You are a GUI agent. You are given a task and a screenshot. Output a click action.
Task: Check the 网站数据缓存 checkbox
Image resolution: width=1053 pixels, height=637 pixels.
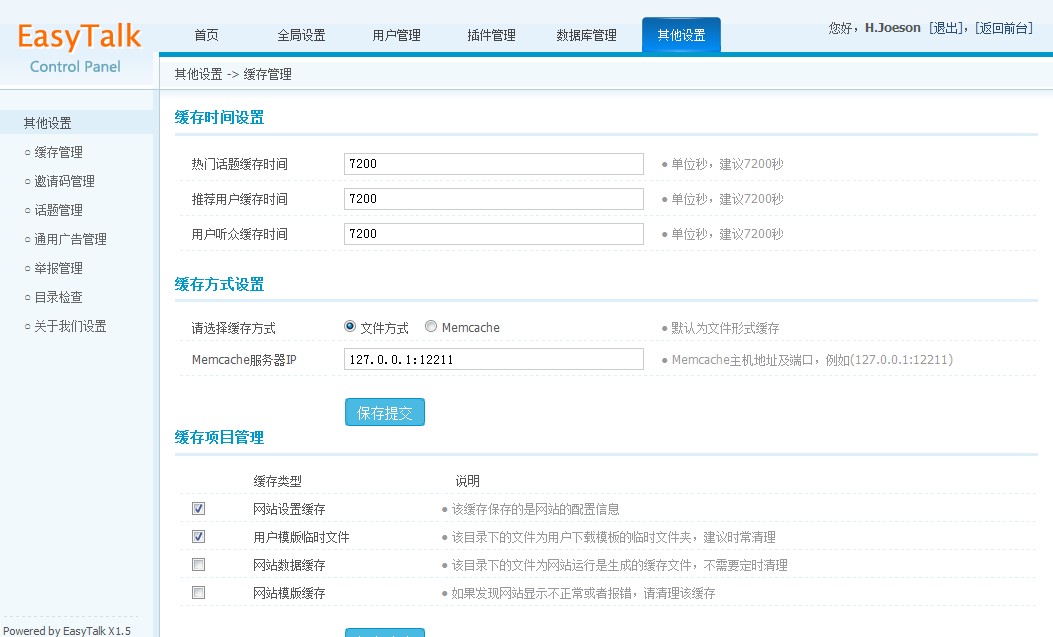pos(198,565)
